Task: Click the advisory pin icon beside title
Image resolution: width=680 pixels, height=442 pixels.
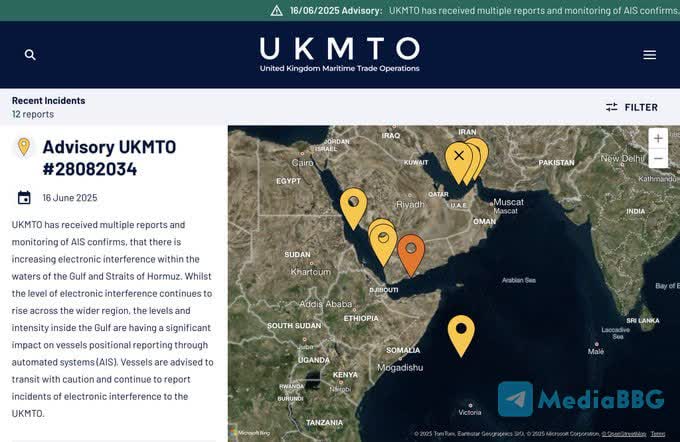Action: pos(24,147)
